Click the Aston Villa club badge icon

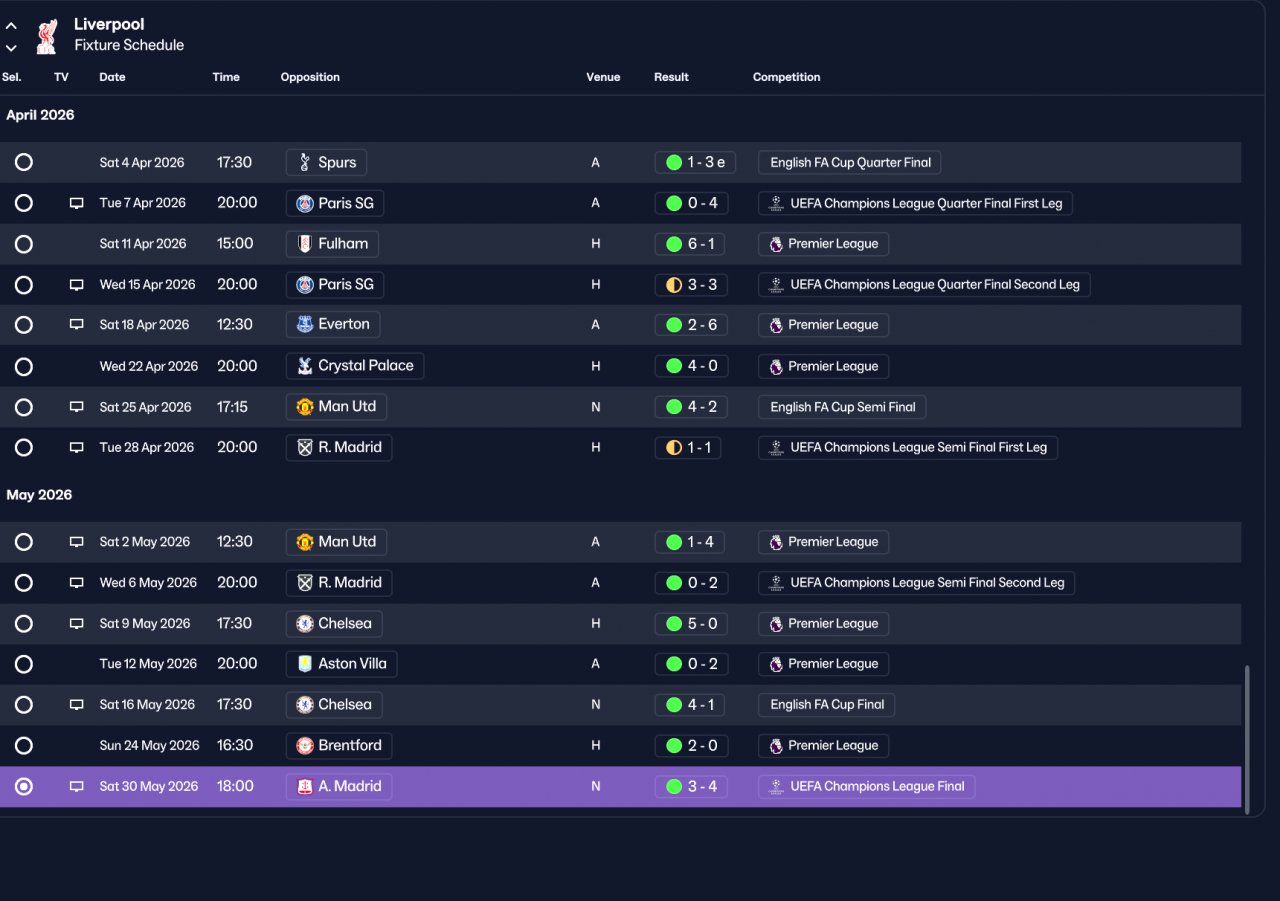[305, 664]
